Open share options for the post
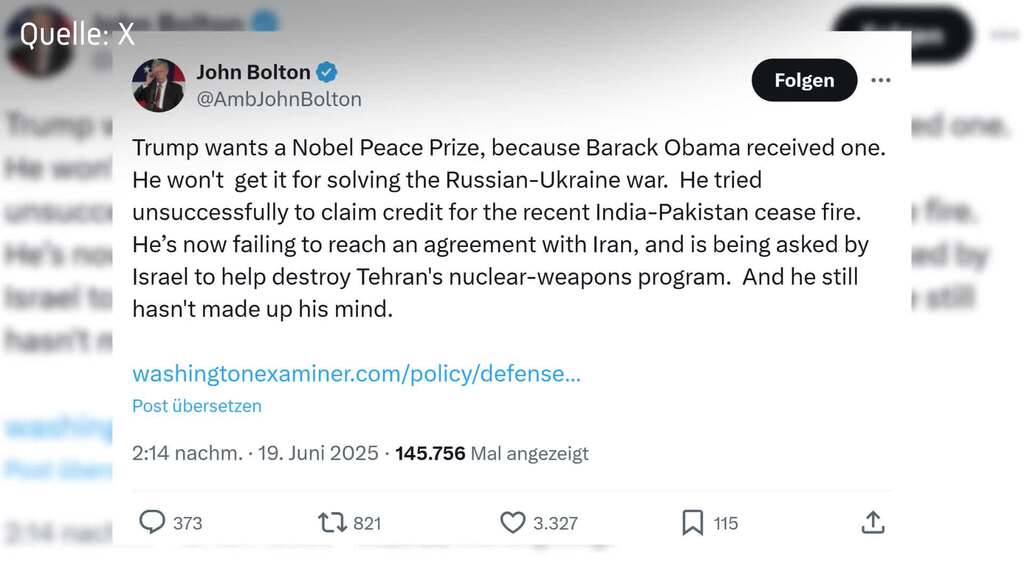The image size is (1024, 576). pos(873,521)
